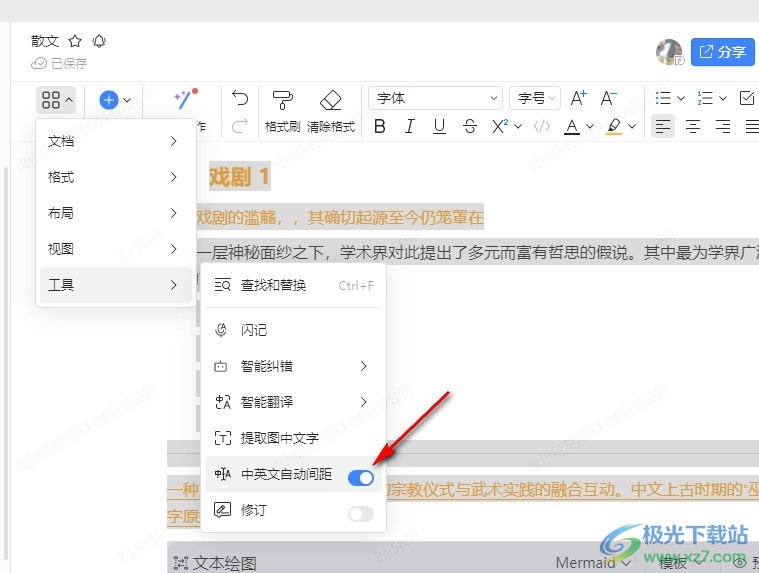Redo the last undone action
The image size is (759, 573).
[240, 126]
